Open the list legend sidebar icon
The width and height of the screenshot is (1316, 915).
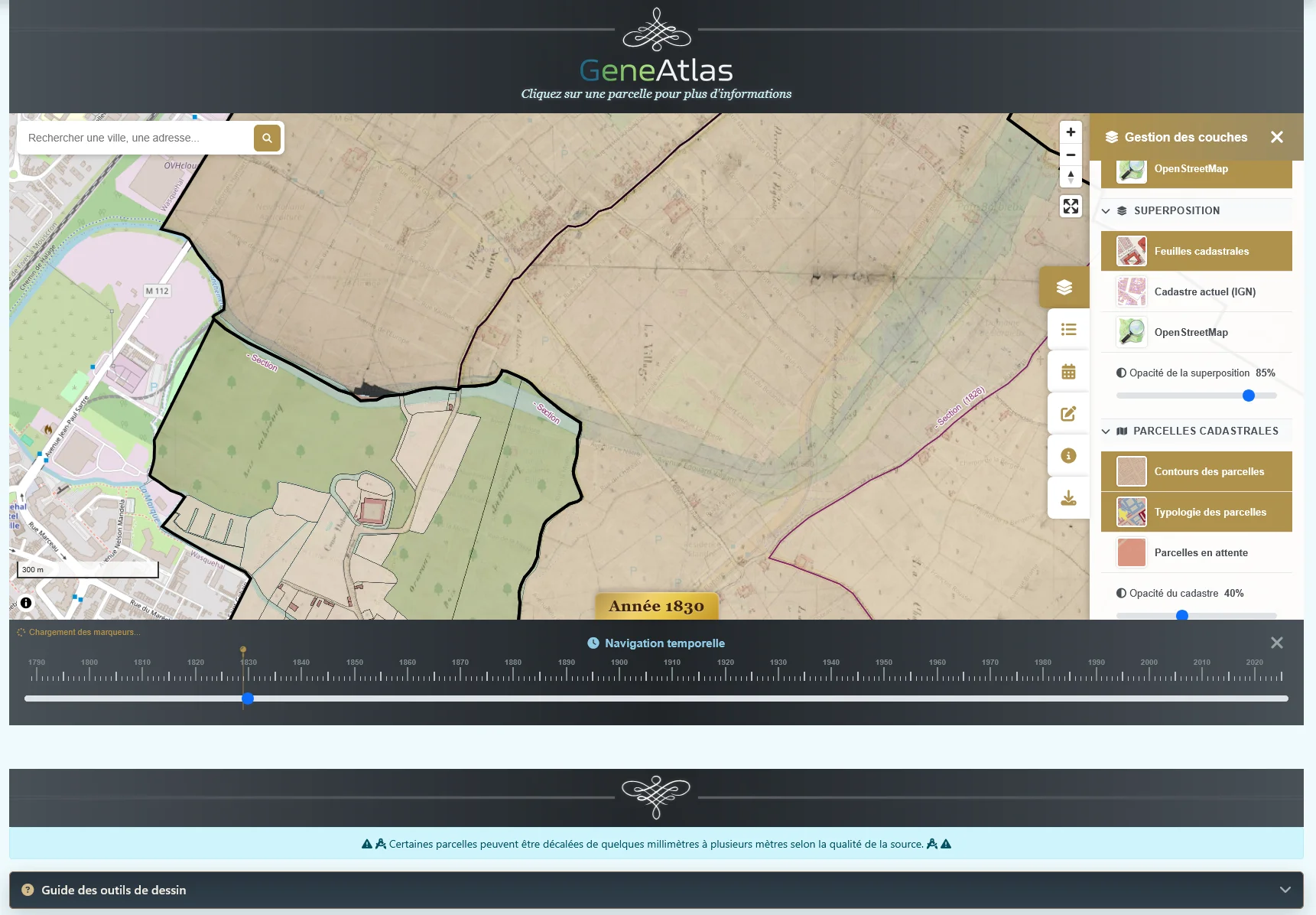tap(1068, 329)
